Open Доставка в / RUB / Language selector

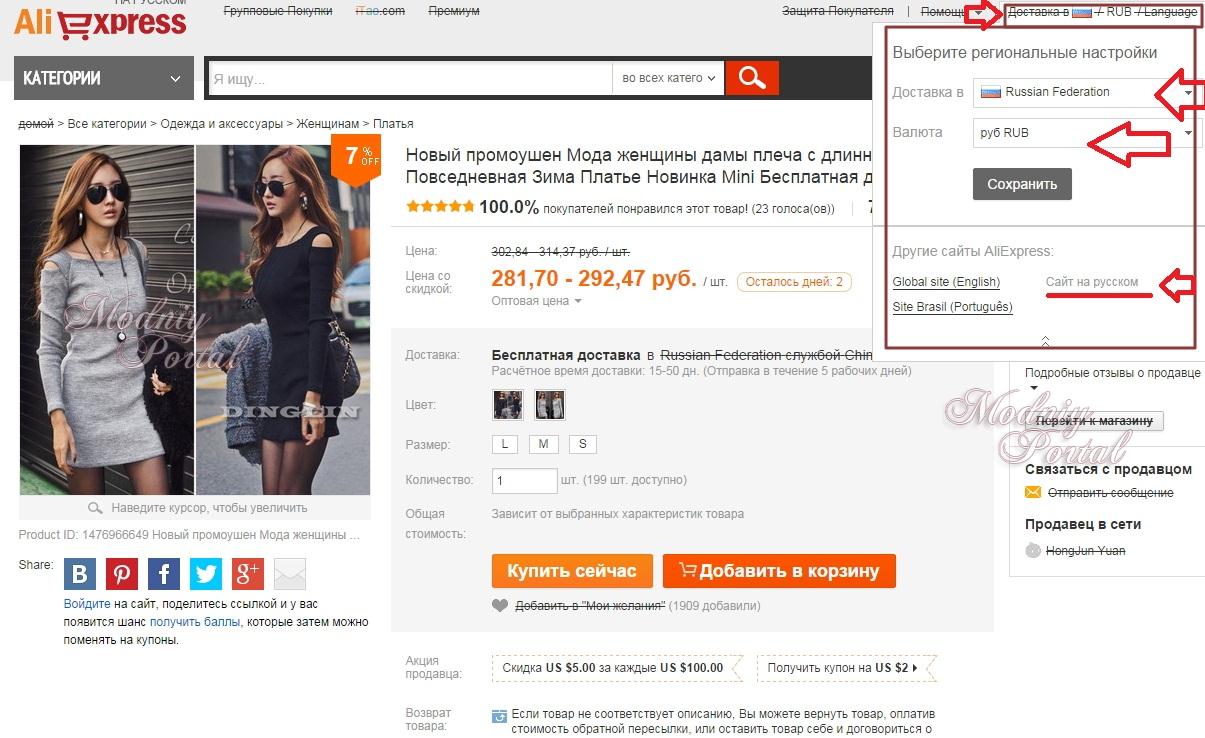(1102, 12)
